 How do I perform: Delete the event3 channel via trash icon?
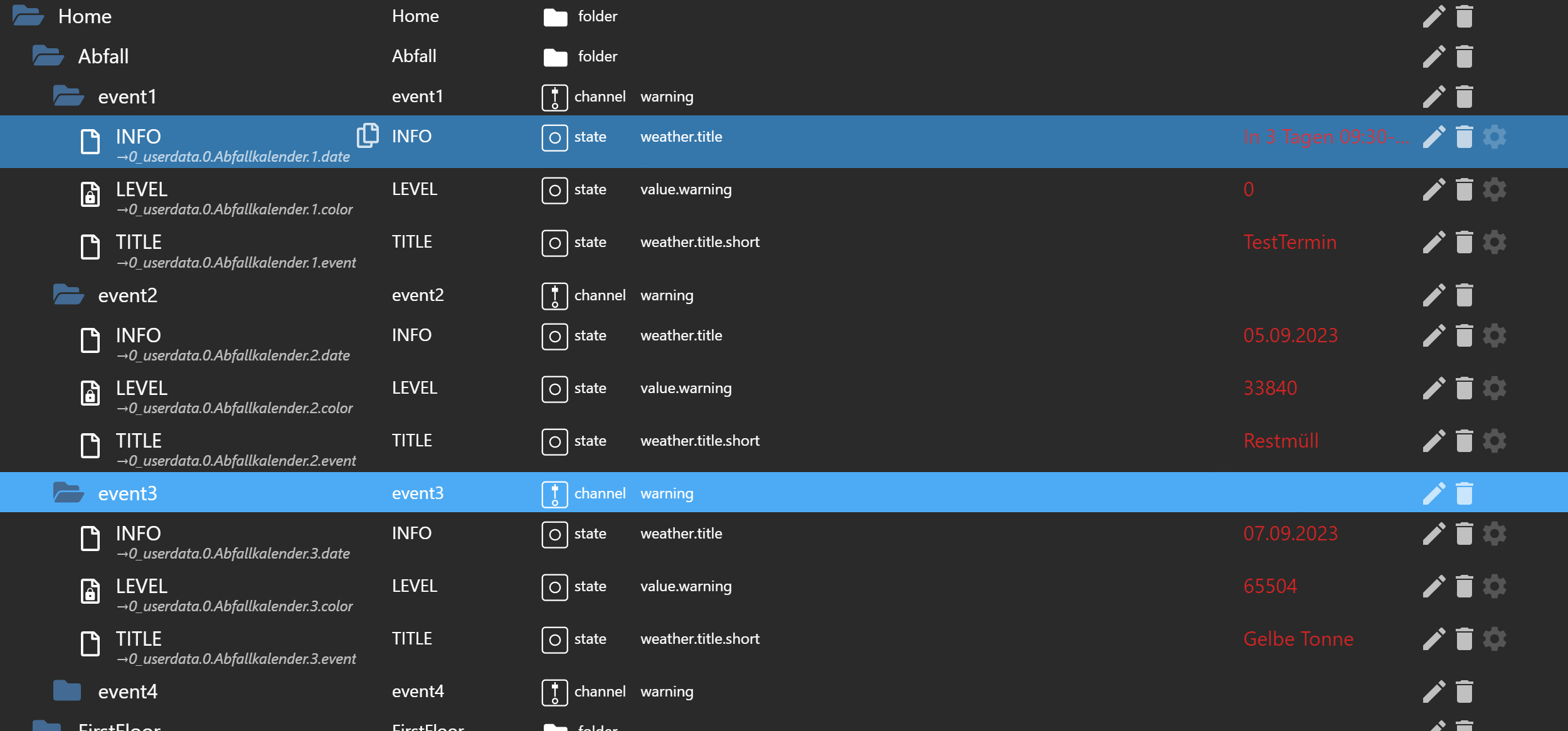click(1464, 493)
